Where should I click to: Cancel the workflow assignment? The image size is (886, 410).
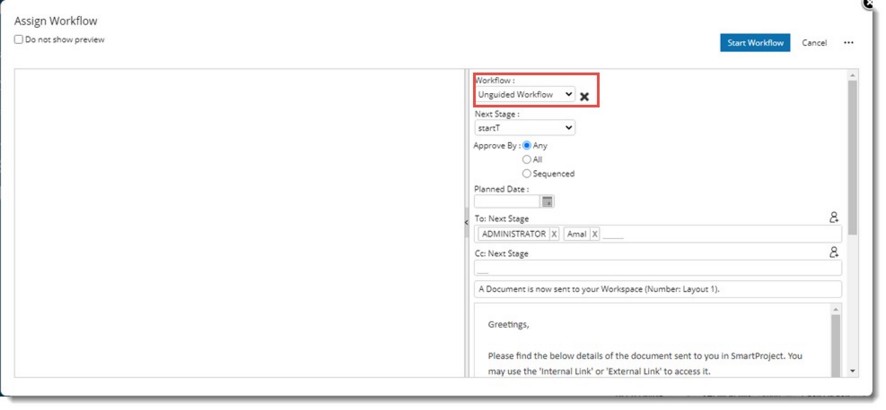814,43
